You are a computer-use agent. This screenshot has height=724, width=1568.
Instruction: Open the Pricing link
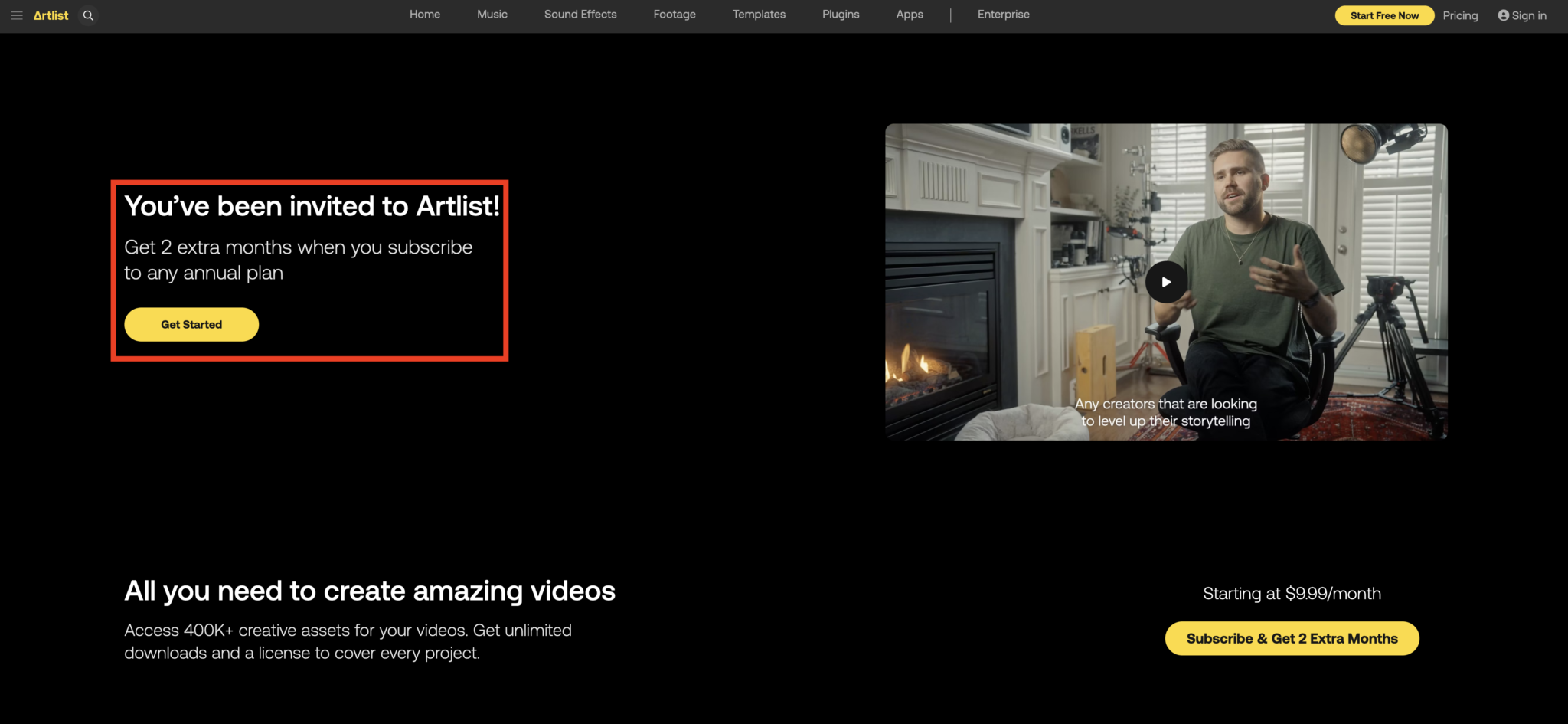point(1460,15)
